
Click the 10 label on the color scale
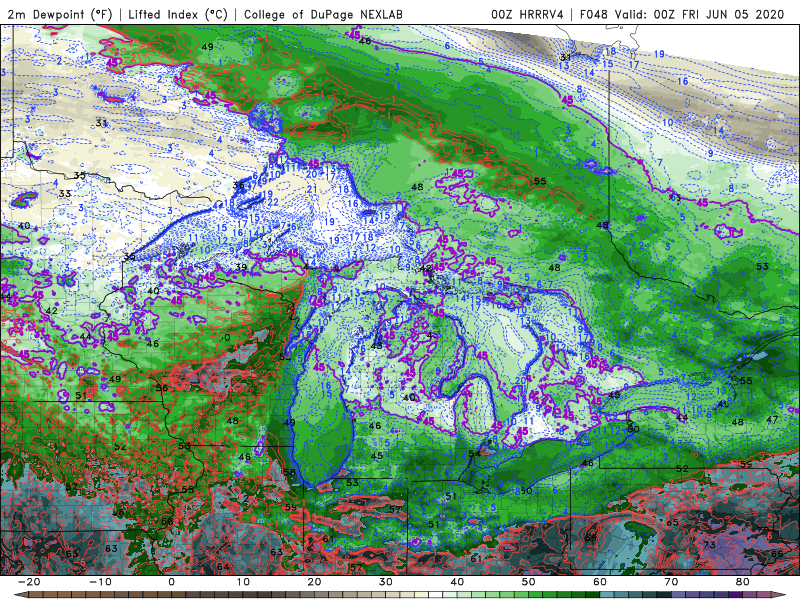pyautogui.click(x=243, y=582)
